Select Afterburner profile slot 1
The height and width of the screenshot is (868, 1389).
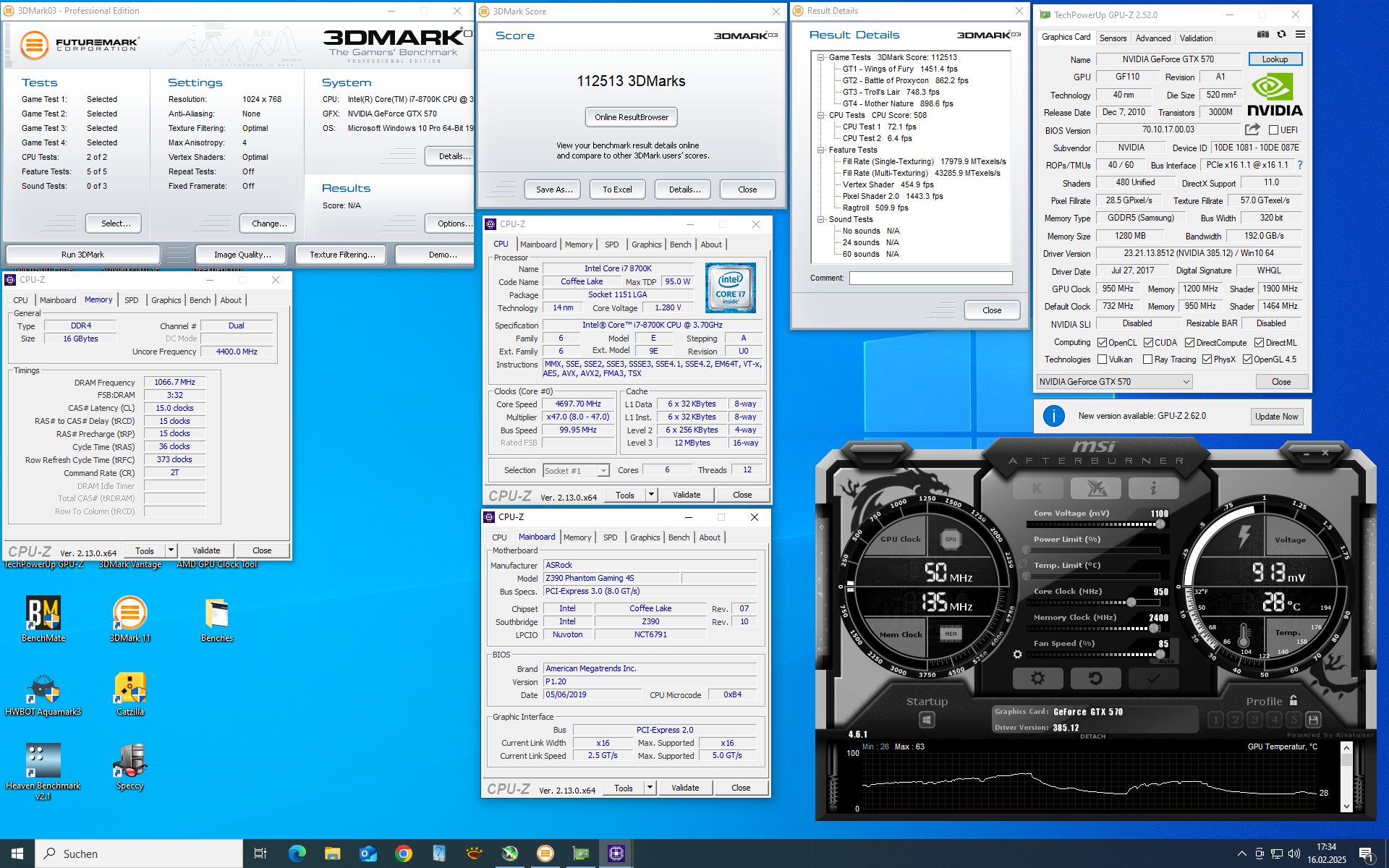pos(1216,720)
